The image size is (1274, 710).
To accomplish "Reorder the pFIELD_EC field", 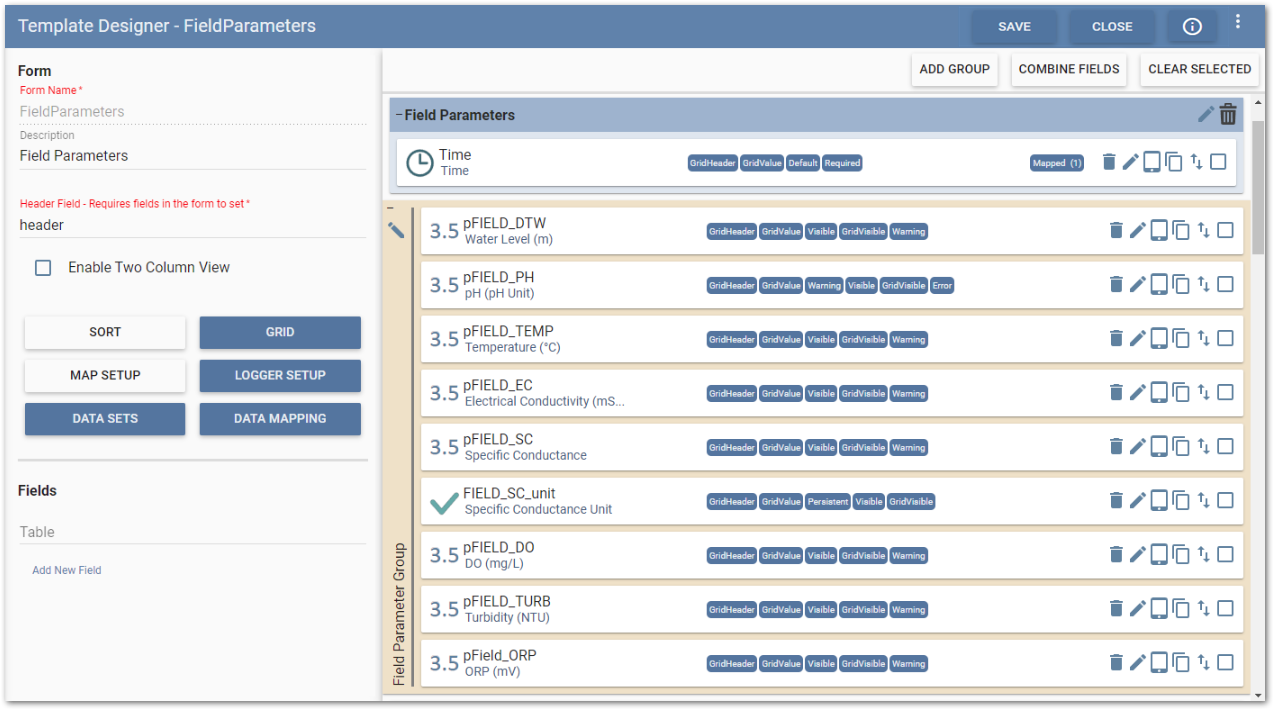I will [x=1204, y=392].
